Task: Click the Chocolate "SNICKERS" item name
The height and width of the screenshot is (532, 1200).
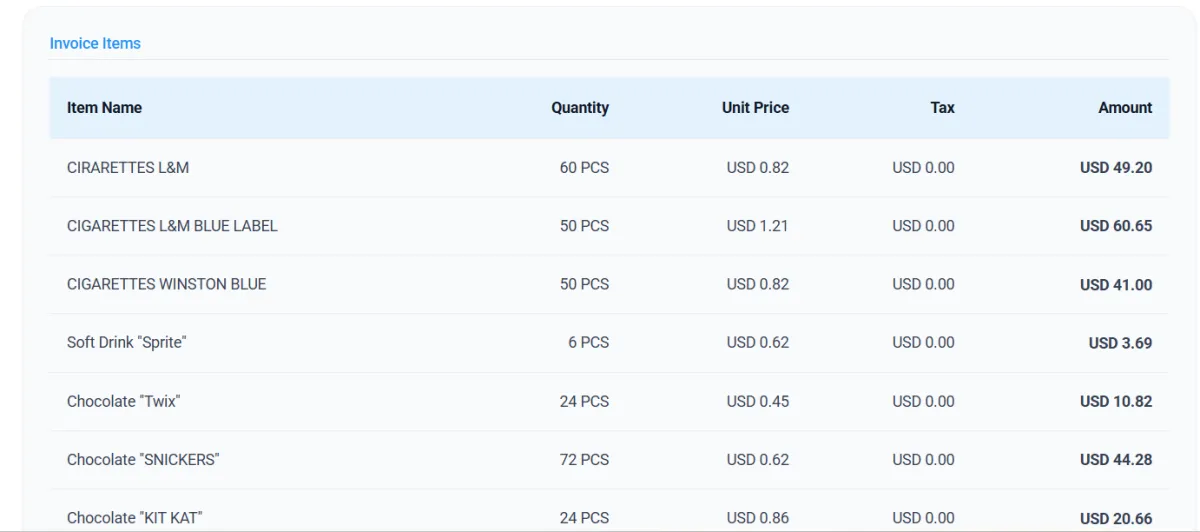Action: (x=143, y=459)
